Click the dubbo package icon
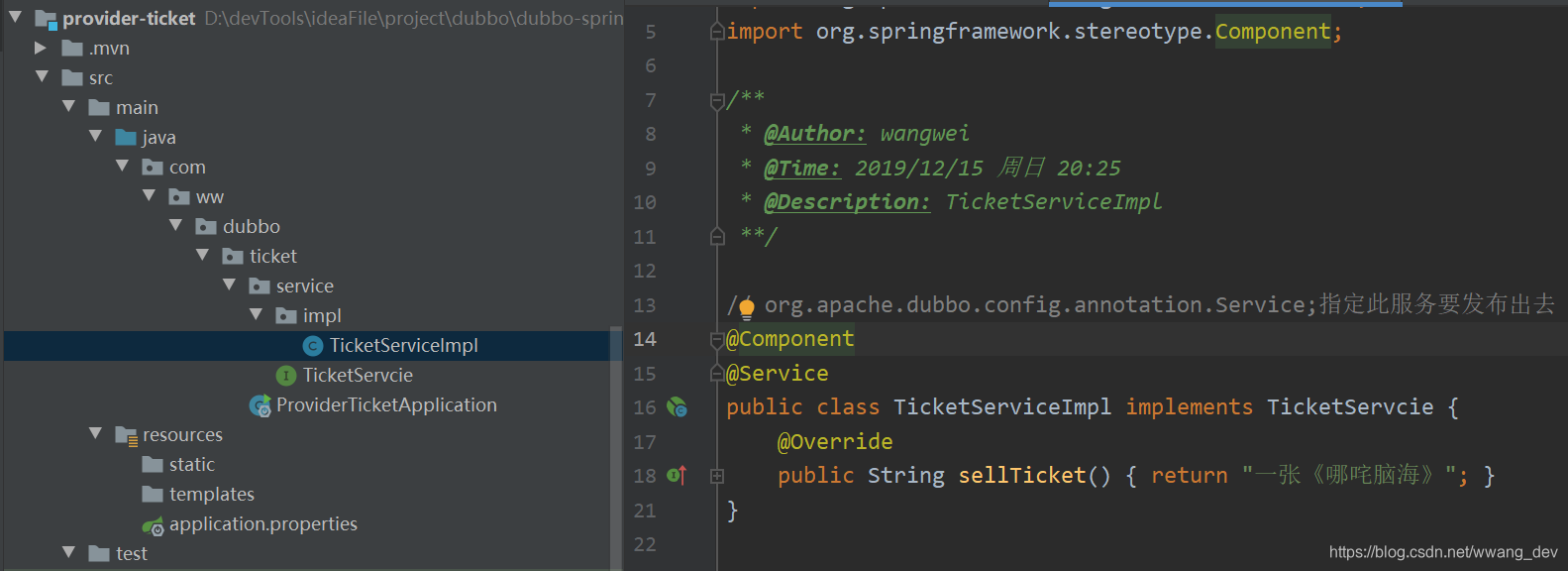 (206, 226)
